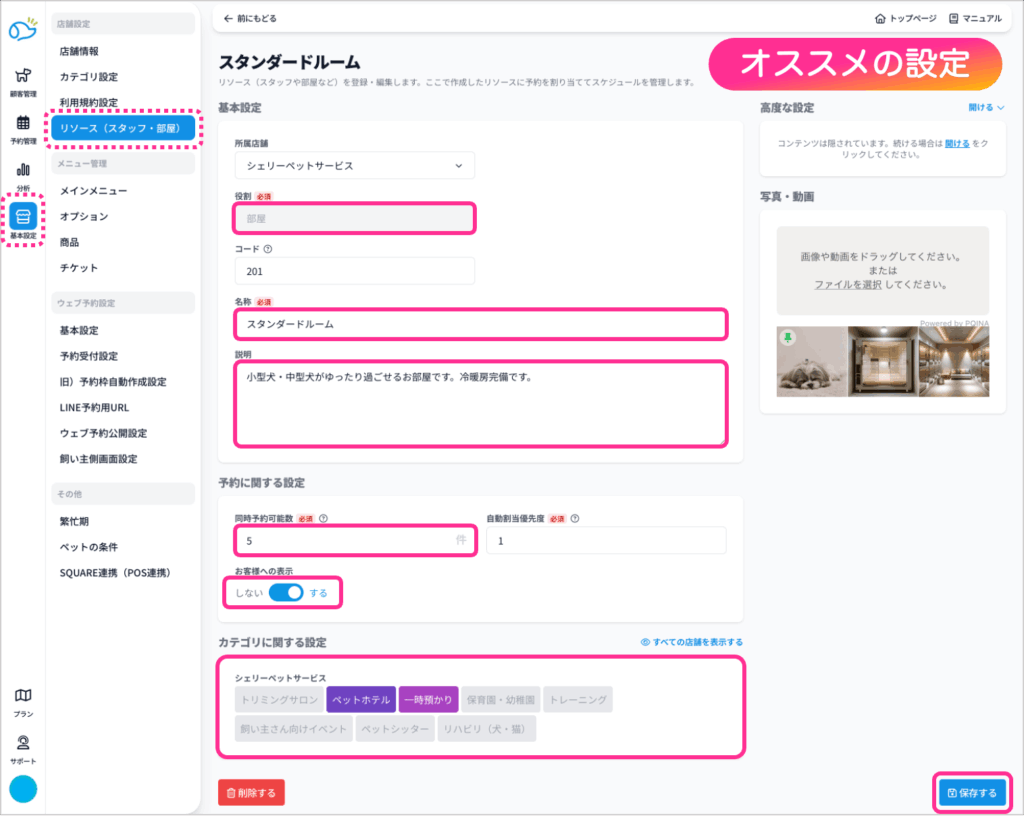Click the help icon next to コード
The image size is (1024, 816).
(x=268, y=249)
